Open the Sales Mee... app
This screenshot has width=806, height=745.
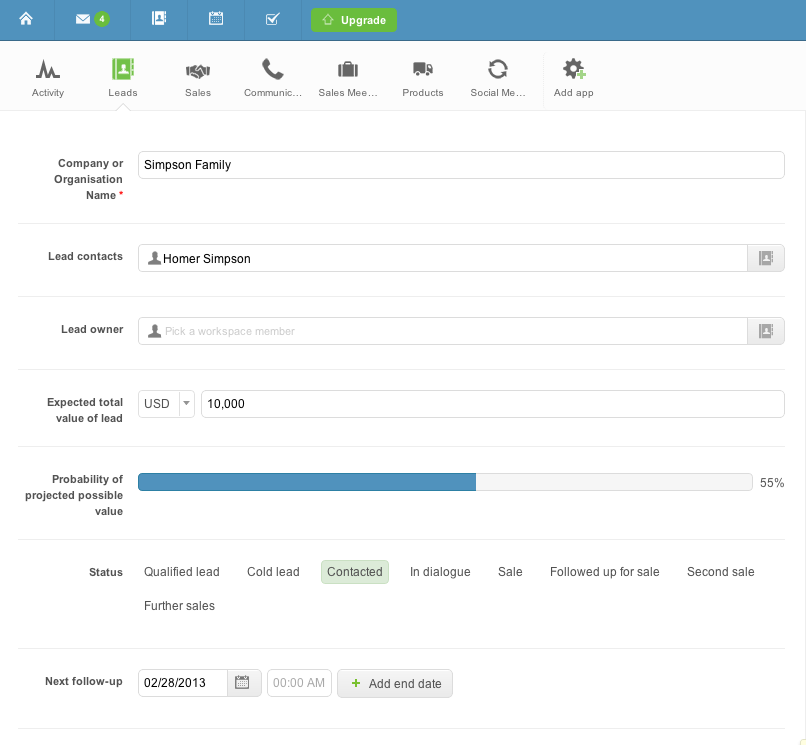[348, 78]
